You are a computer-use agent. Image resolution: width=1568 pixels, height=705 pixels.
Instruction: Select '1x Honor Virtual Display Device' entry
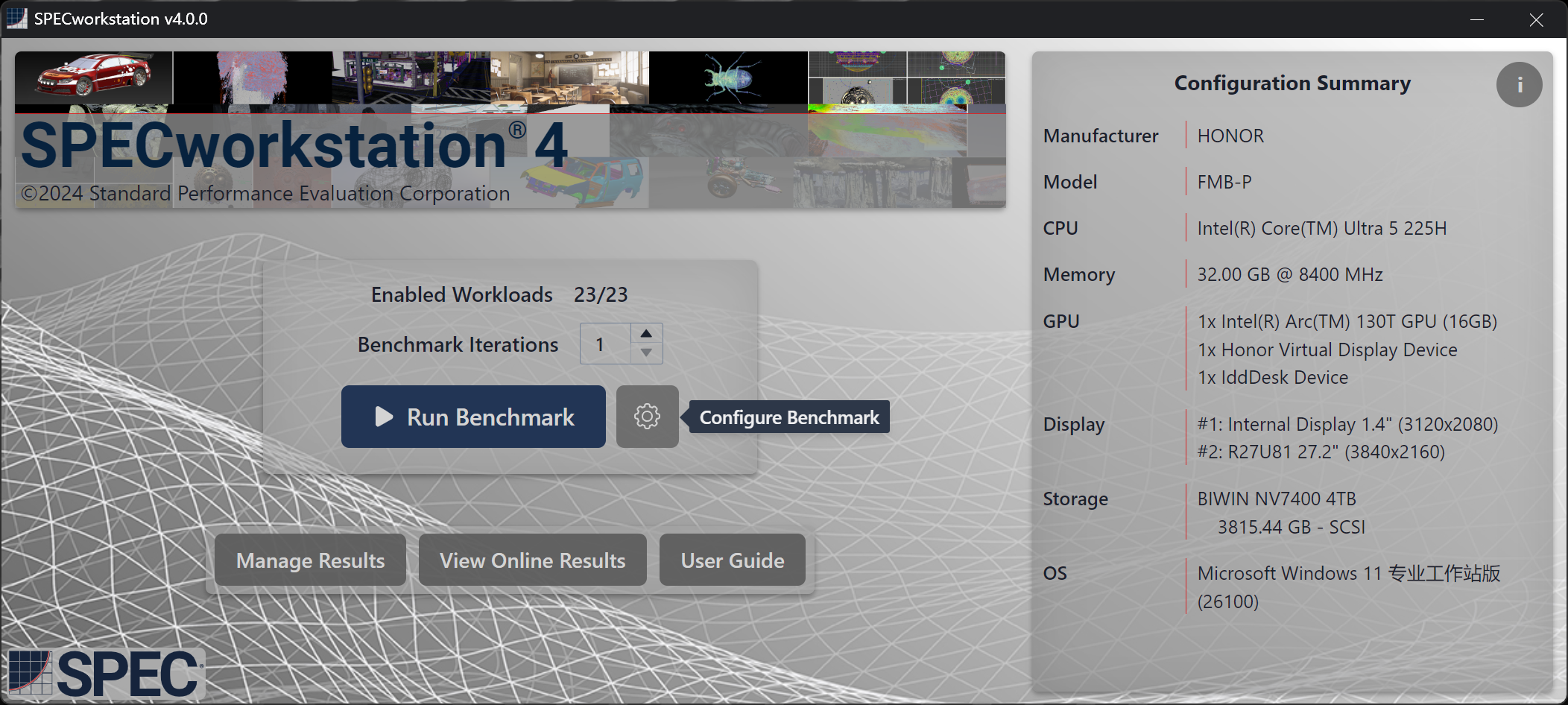tap(1327, 350)
